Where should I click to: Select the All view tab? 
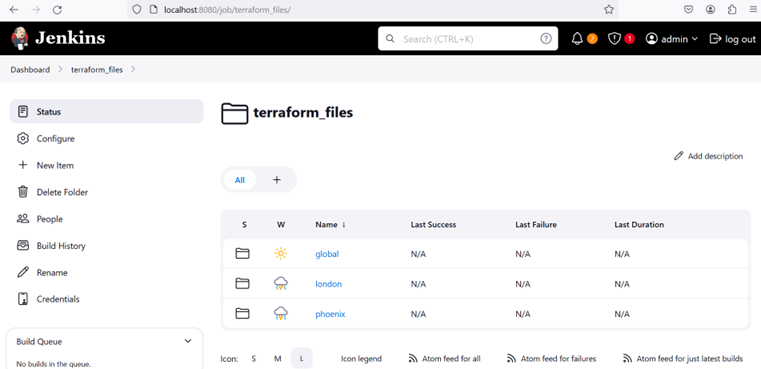(240, 180)
